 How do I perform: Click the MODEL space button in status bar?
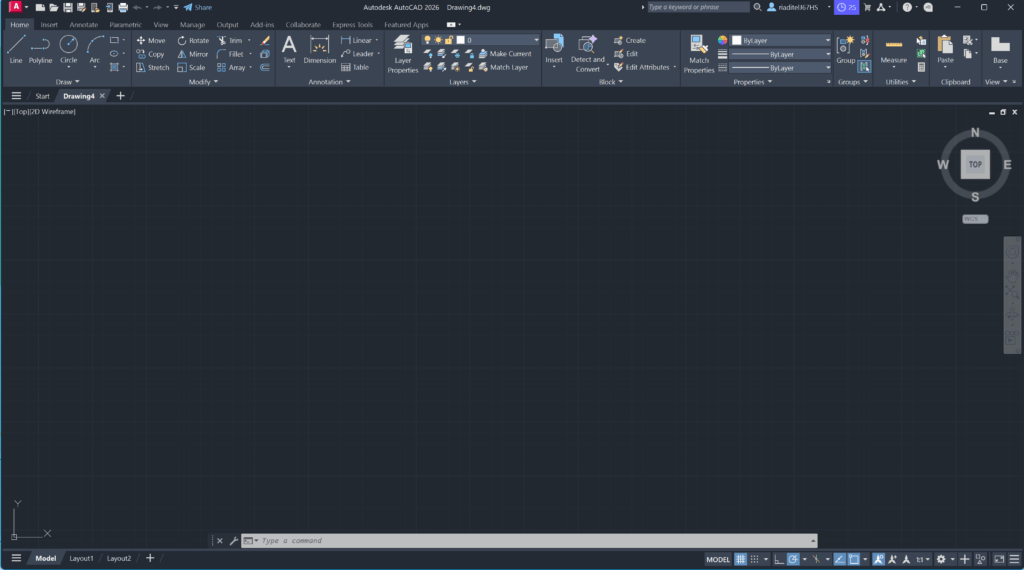718,559
